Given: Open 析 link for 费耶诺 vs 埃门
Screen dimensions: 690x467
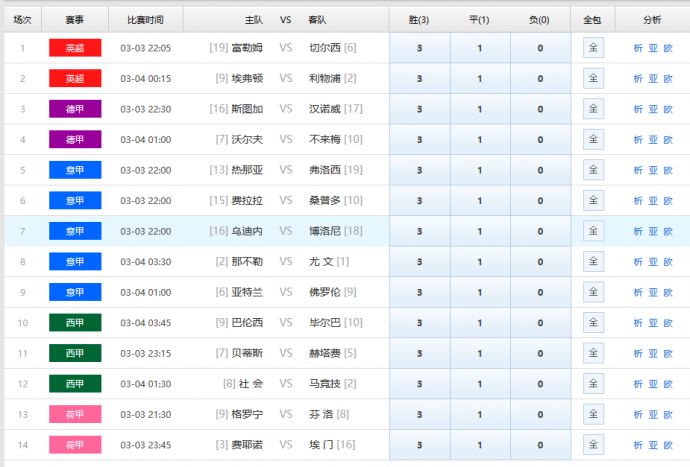Looking at the screenshot, I should point(638,445).
